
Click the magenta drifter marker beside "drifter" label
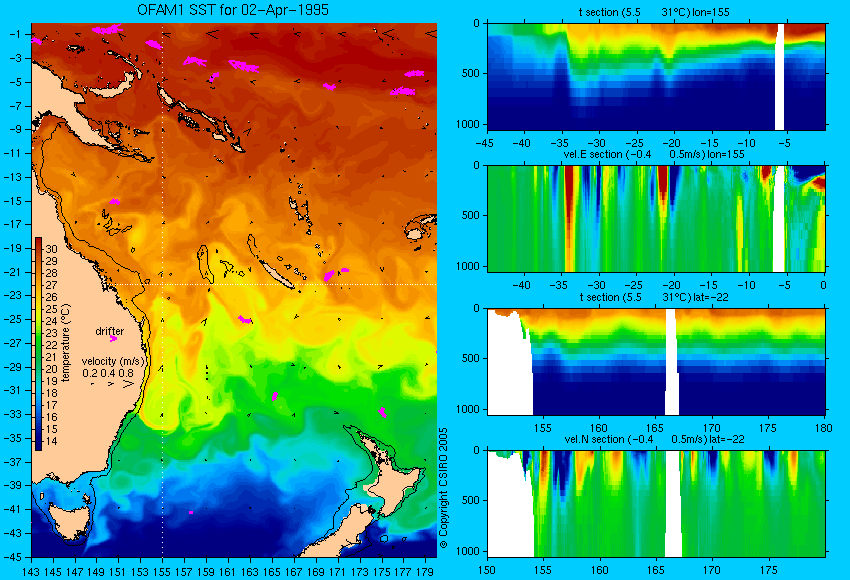click(x=113, y=339)
